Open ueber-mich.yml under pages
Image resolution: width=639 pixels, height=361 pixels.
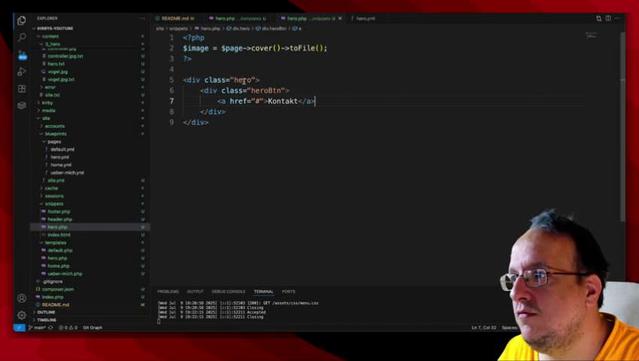(x=67, y=173)
